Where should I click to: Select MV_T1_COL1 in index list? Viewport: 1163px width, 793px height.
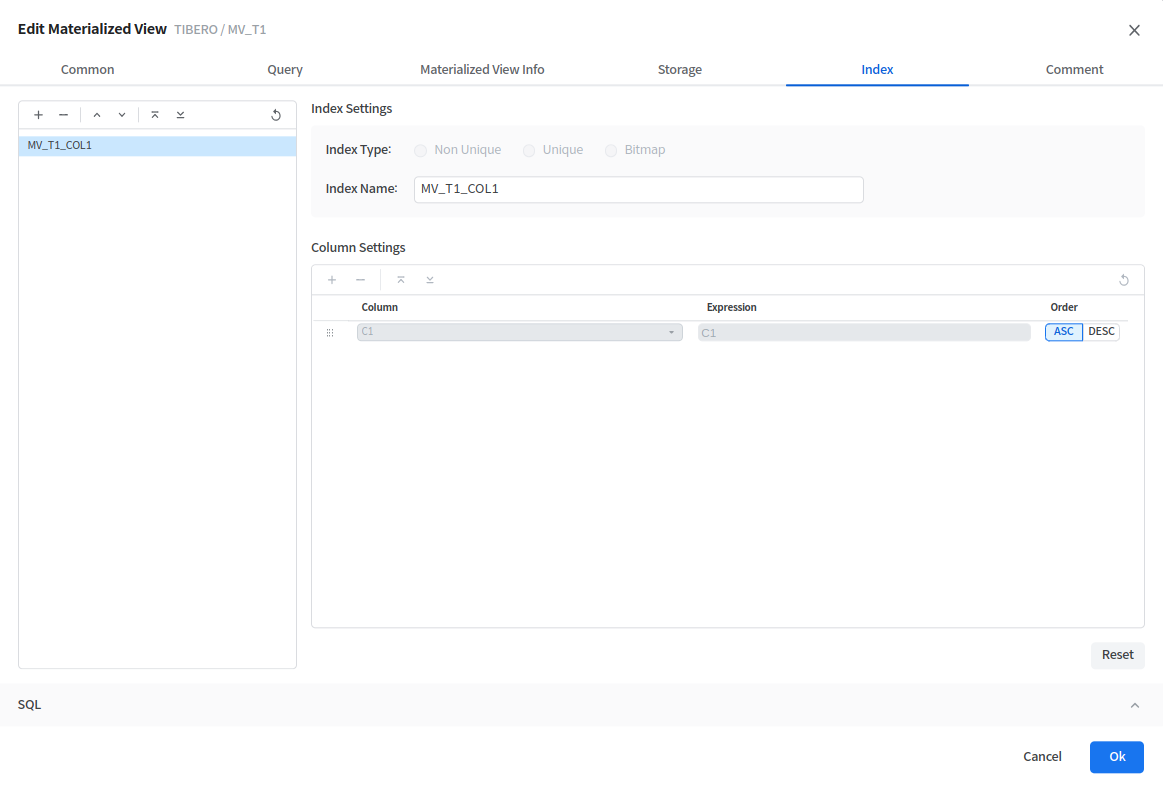[x=157, y=146]
